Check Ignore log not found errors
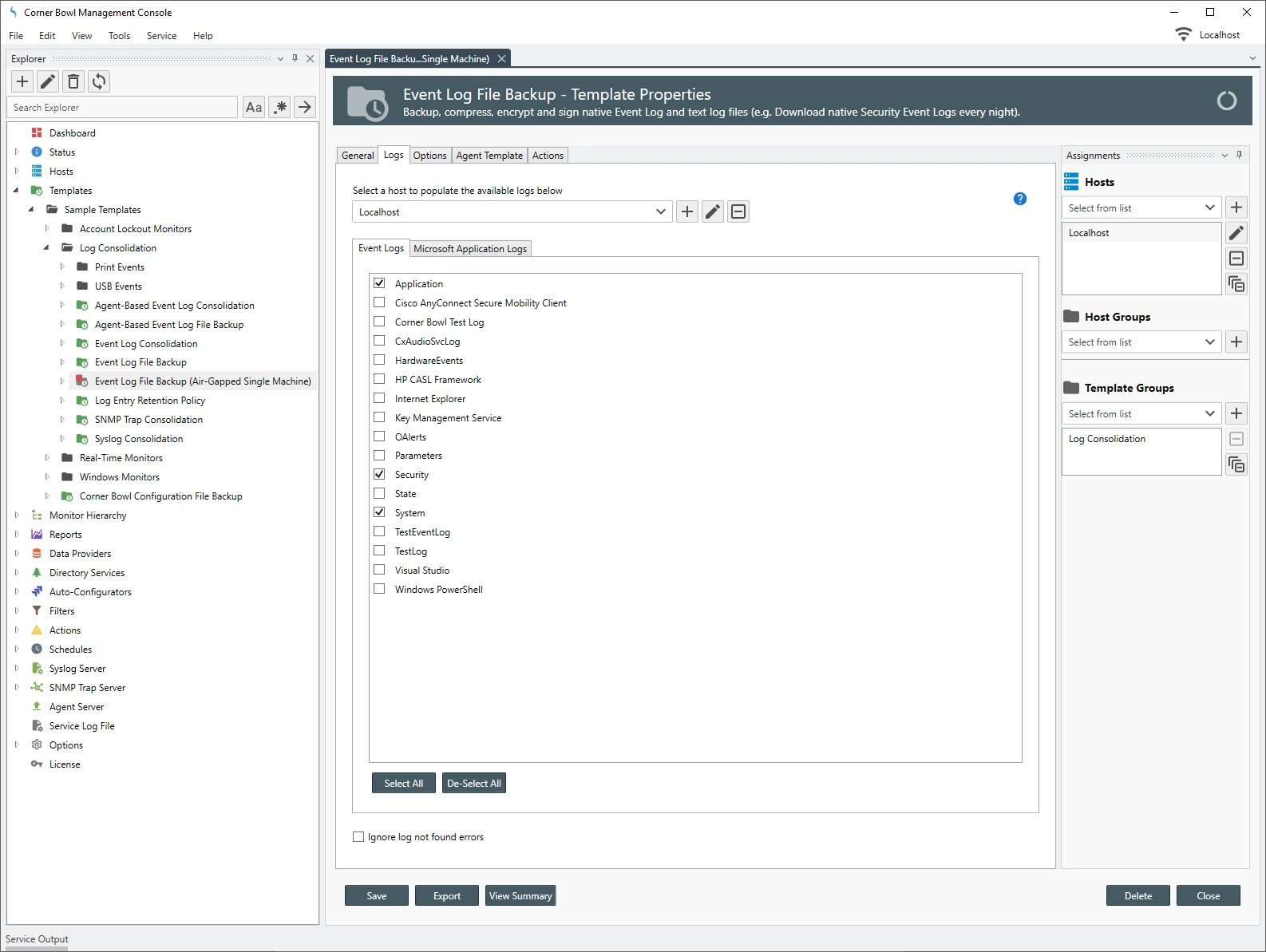Viewport: 1266px width, 952px height. click(x=358, y=837)
